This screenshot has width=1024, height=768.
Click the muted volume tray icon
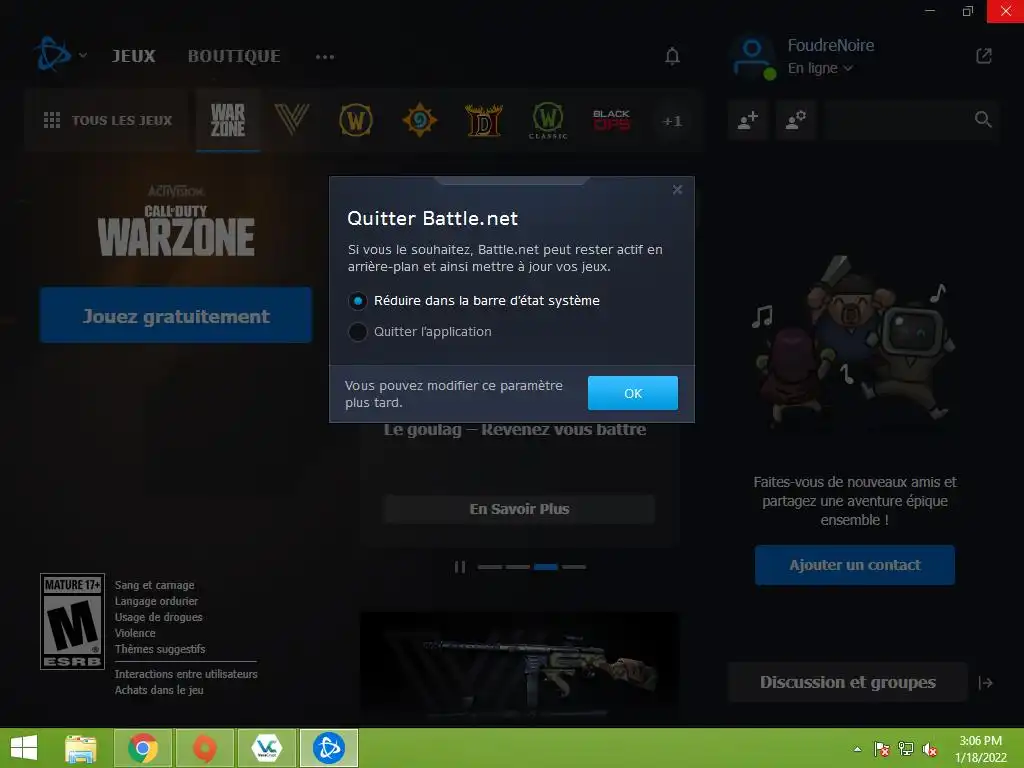coord(929,749)
